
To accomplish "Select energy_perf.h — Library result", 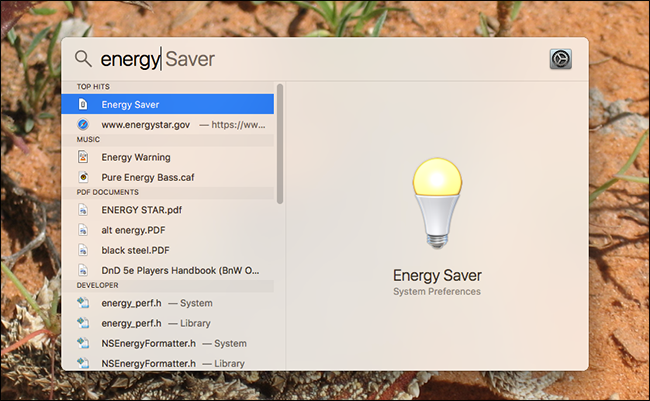I will coord(167,323).
